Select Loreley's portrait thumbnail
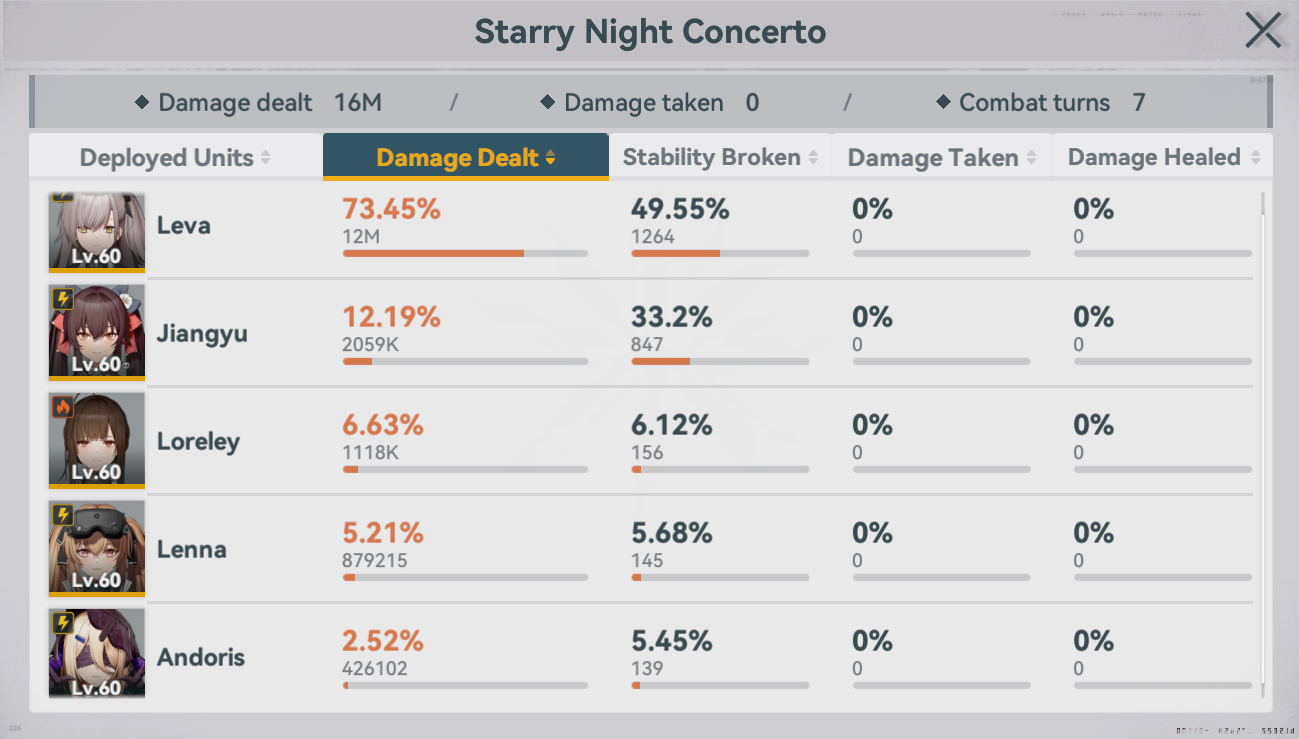1299x739 pixels. point(97,439)
